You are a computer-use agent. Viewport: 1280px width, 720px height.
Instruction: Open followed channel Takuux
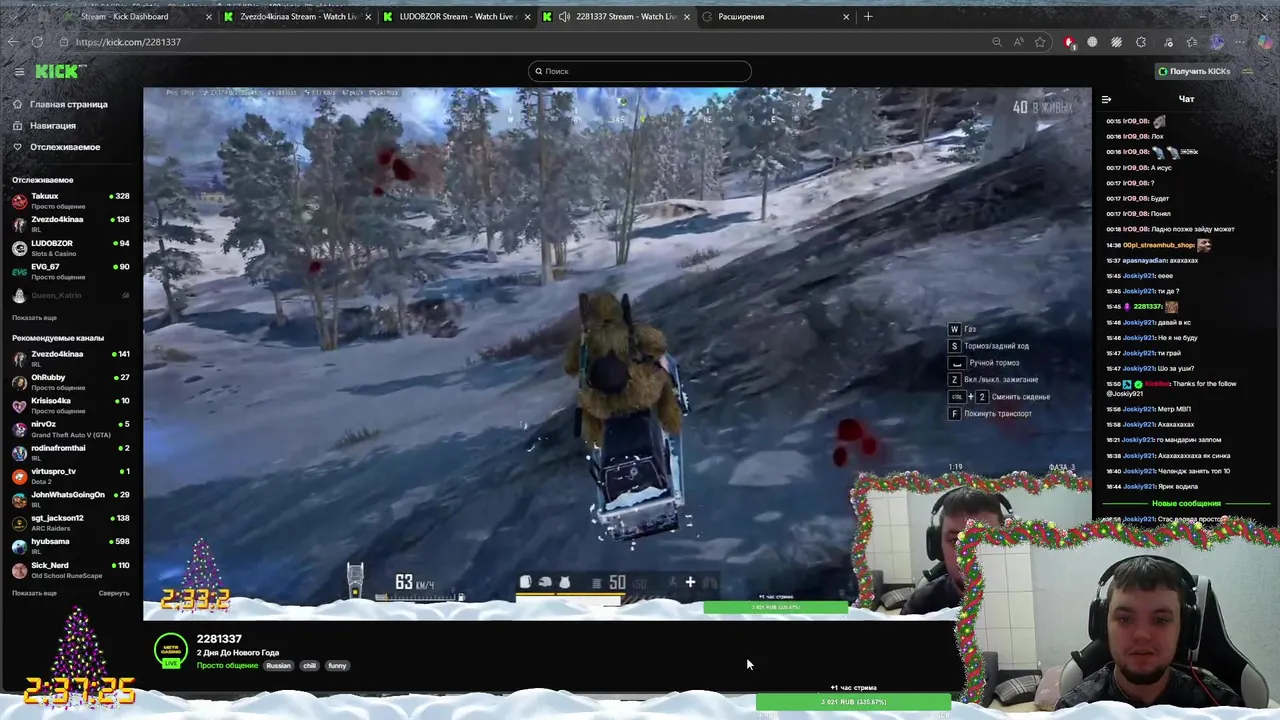[x=70, y=200]
